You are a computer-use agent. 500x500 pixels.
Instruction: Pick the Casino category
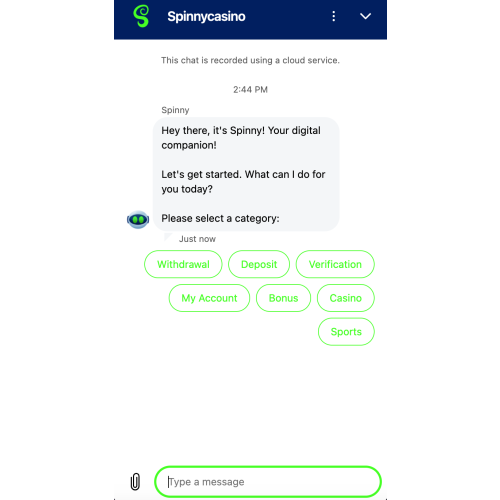(x=346, y=298)
